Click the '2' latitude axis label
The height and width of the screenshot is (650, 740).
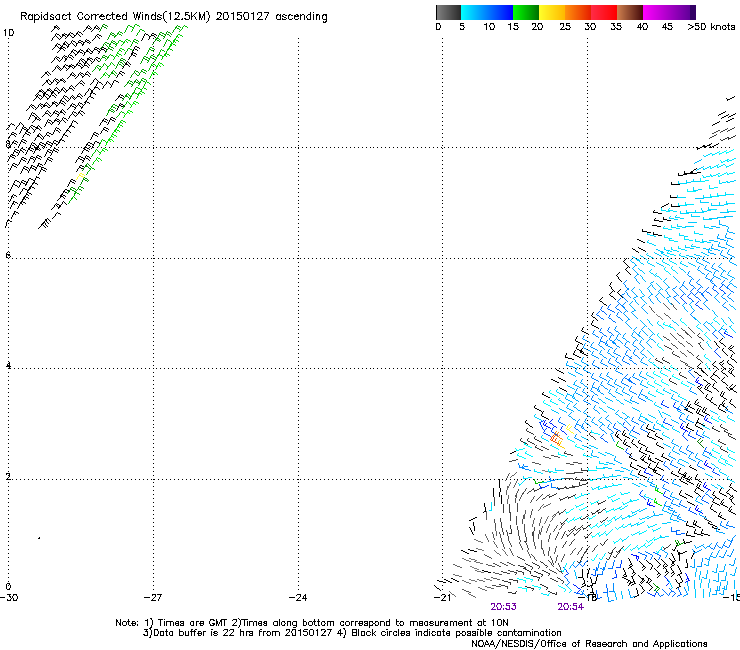8,477
